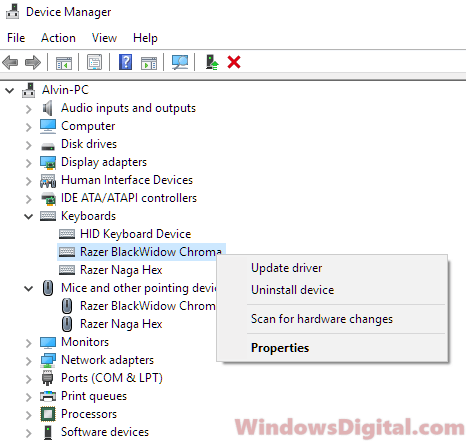The image size is (466, 442).
Task: Click the Print queues printer icon
Action: [x=48, y=396]
